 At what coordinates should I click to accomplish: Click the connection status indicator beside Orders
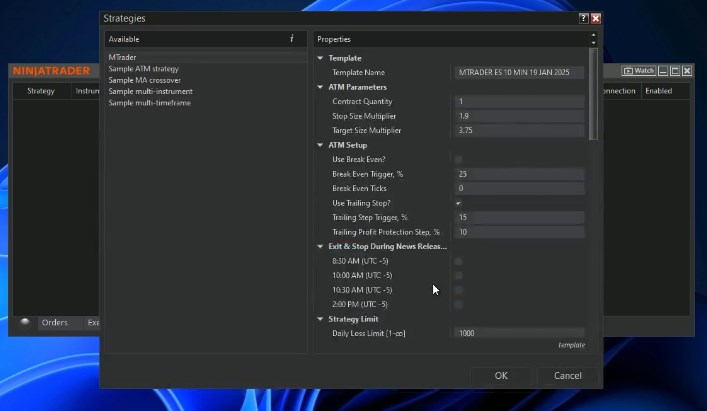tap(25, 322)
